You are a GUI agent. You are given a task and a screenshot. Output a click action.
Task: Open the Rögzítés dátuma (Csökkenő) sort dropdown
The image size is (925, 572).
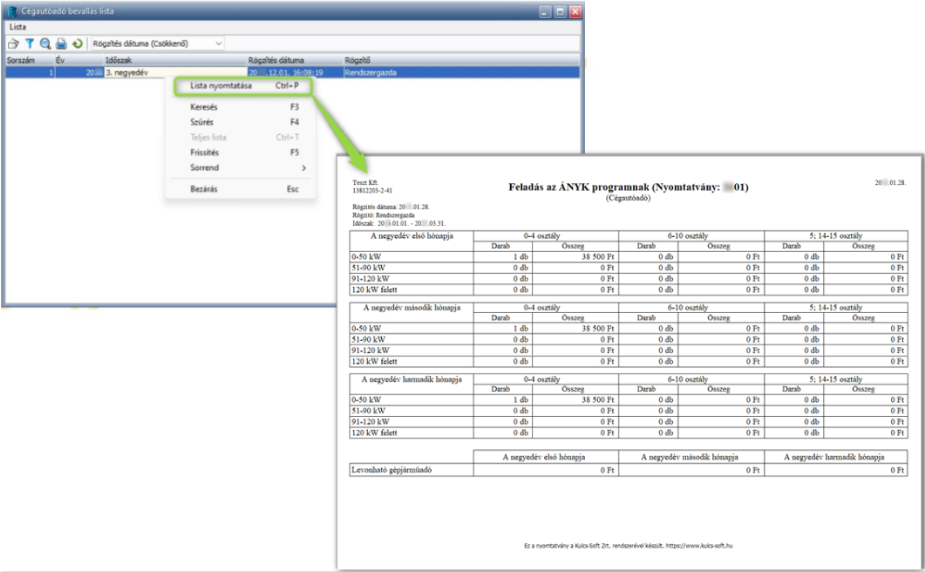(x=157, y=44)
